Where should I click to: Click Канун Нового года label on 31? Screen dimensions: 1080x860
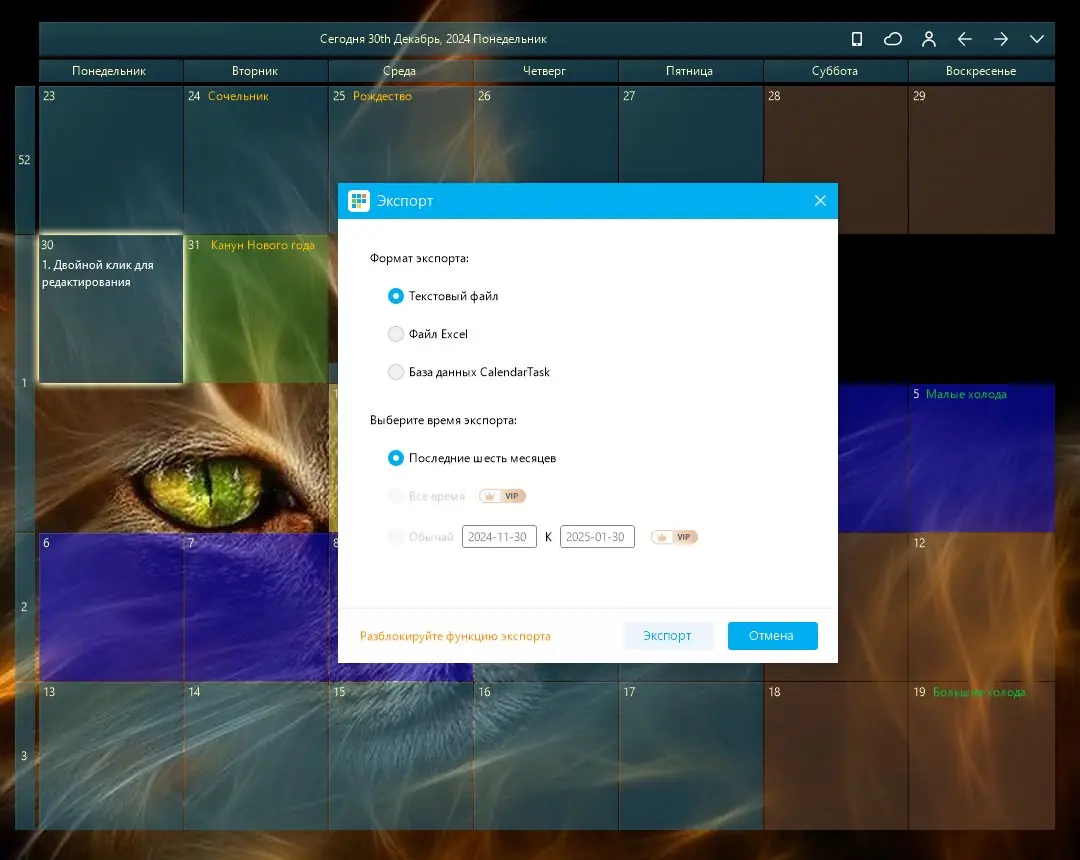point(262,245)
